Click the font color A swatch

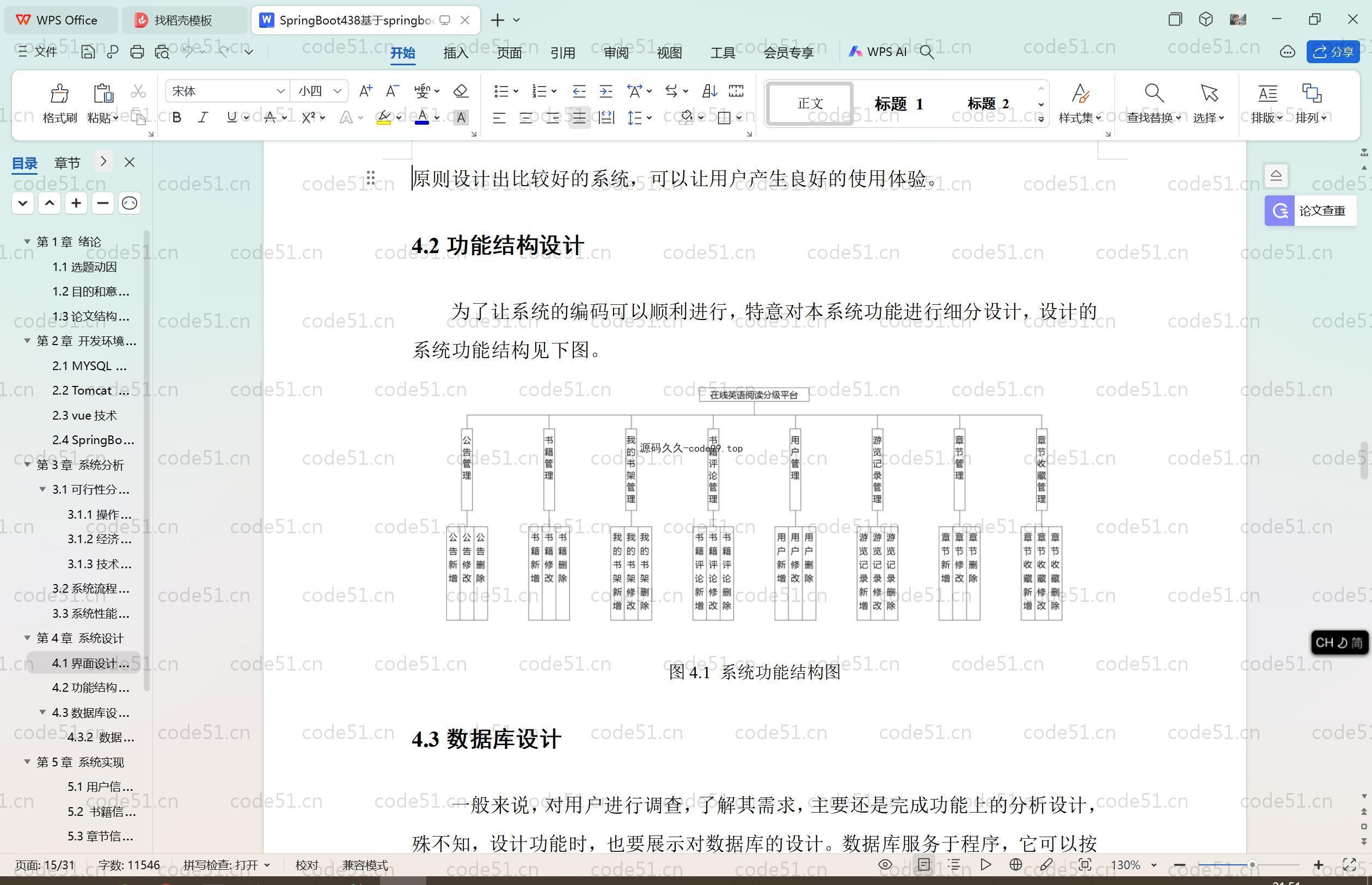coord(422,117)
